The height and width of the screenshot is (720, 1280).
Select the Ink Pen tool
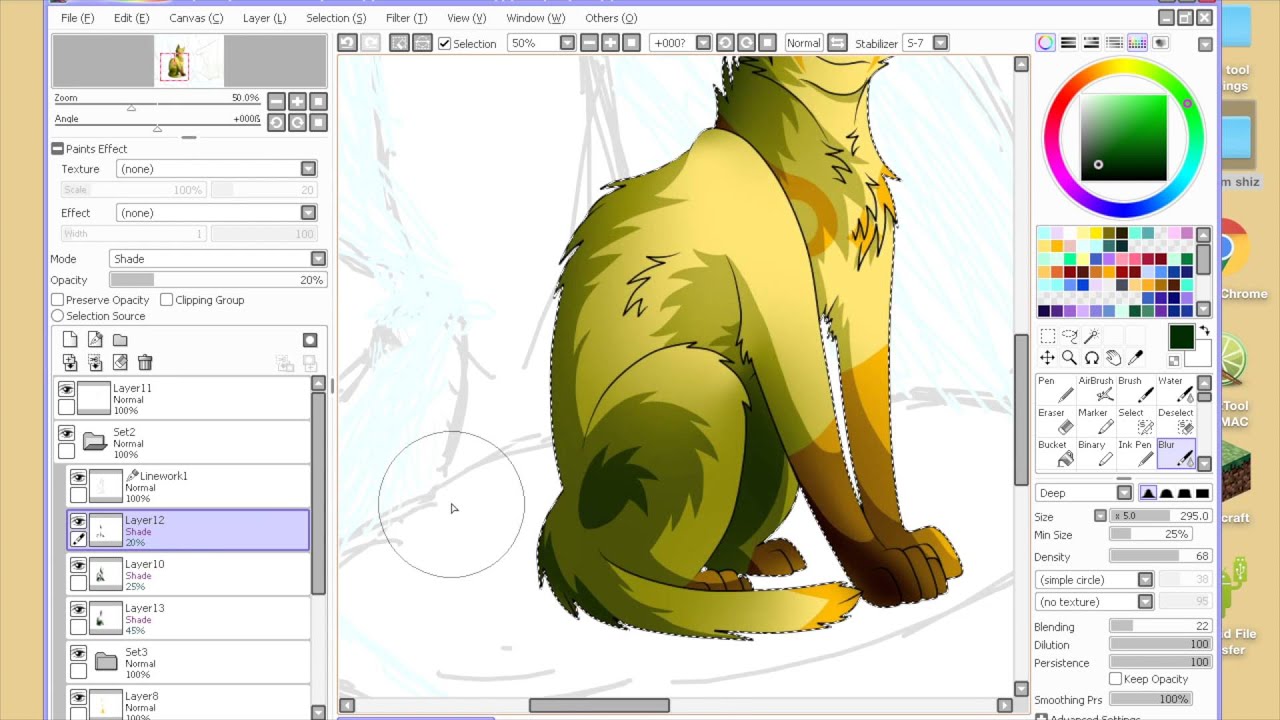1135,454
